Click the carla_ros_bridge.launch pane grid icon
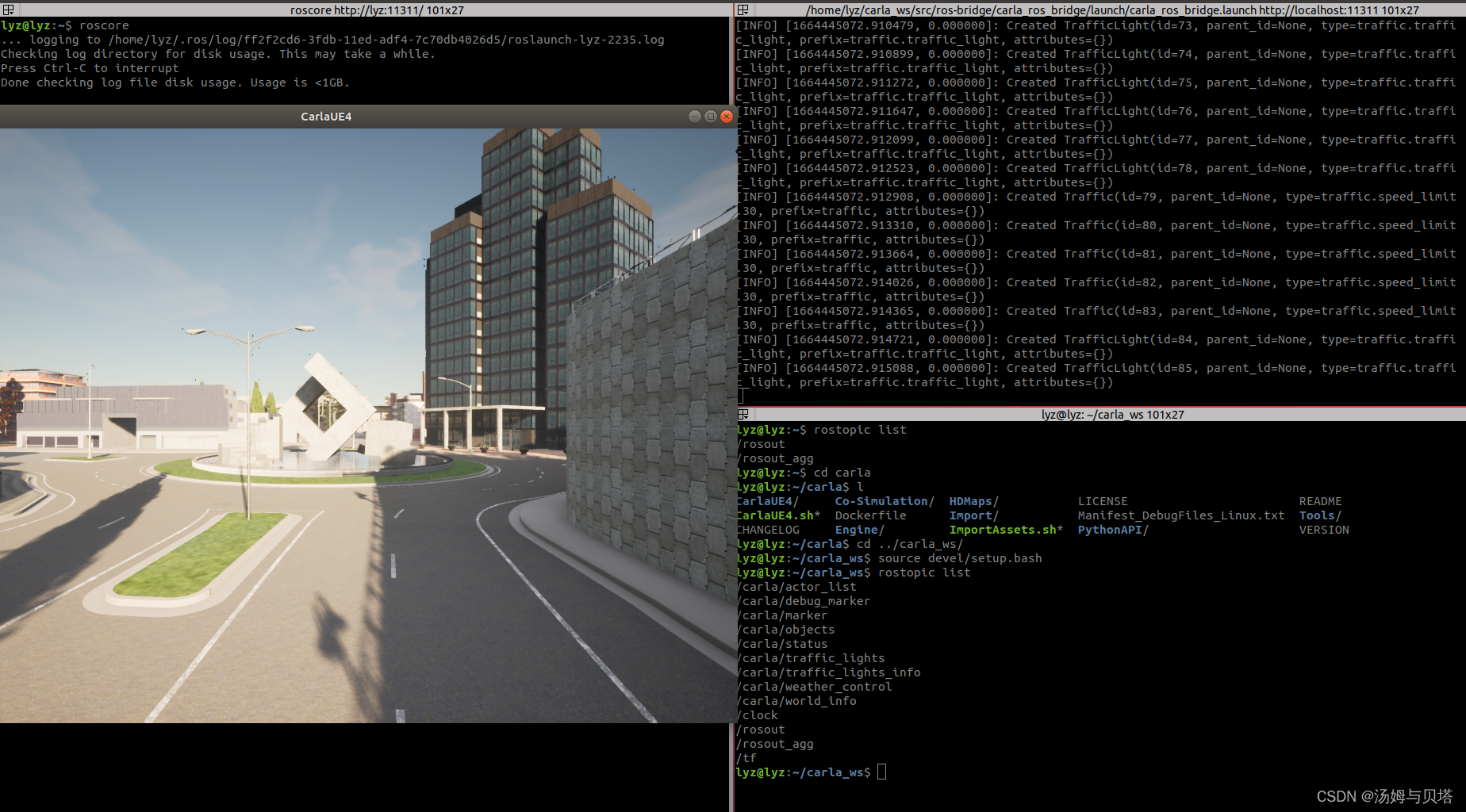This screenshot has height=812, width=1466. [x=743, y=10]
